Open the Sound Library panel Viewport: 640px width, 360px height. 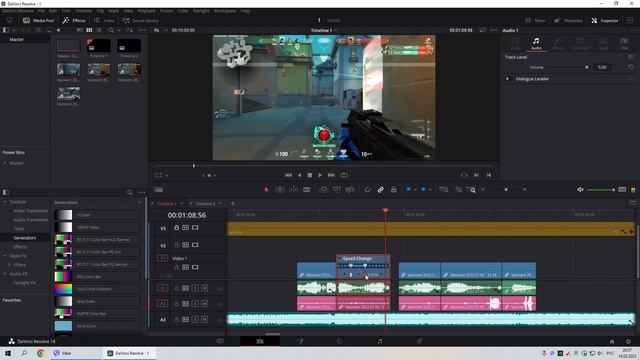tap(140, 20)
